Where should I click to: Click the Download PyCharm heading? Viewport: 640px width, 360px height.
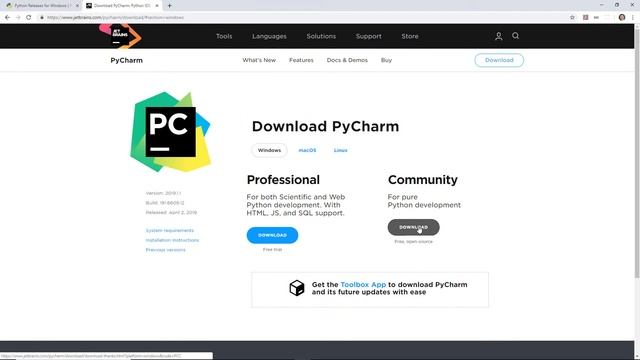point(325,126)
